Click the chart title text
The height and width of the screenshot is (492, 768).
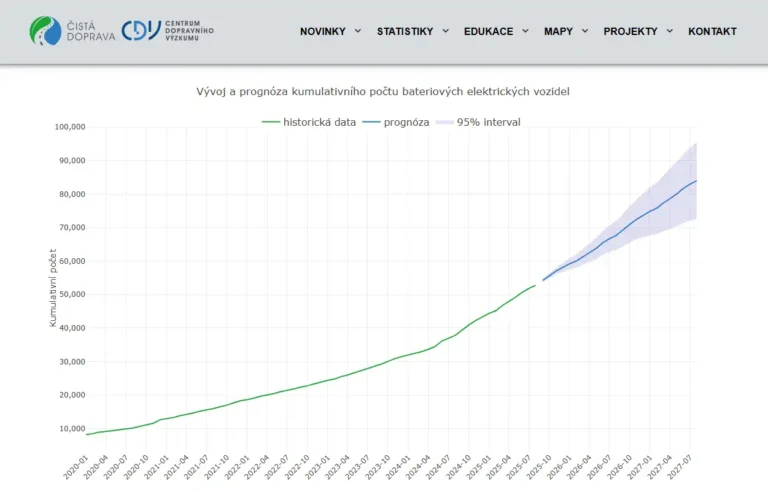(x=383, y=91)
